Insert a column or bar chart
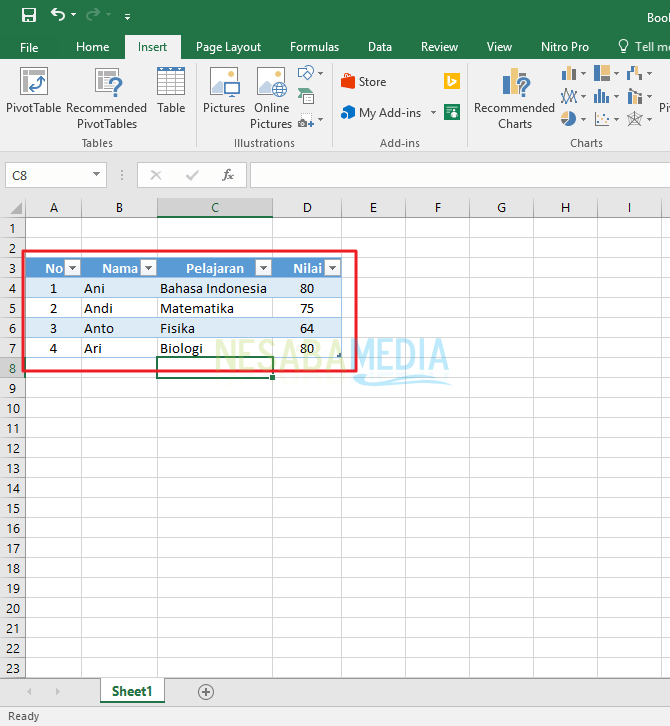 coord(569,73)
